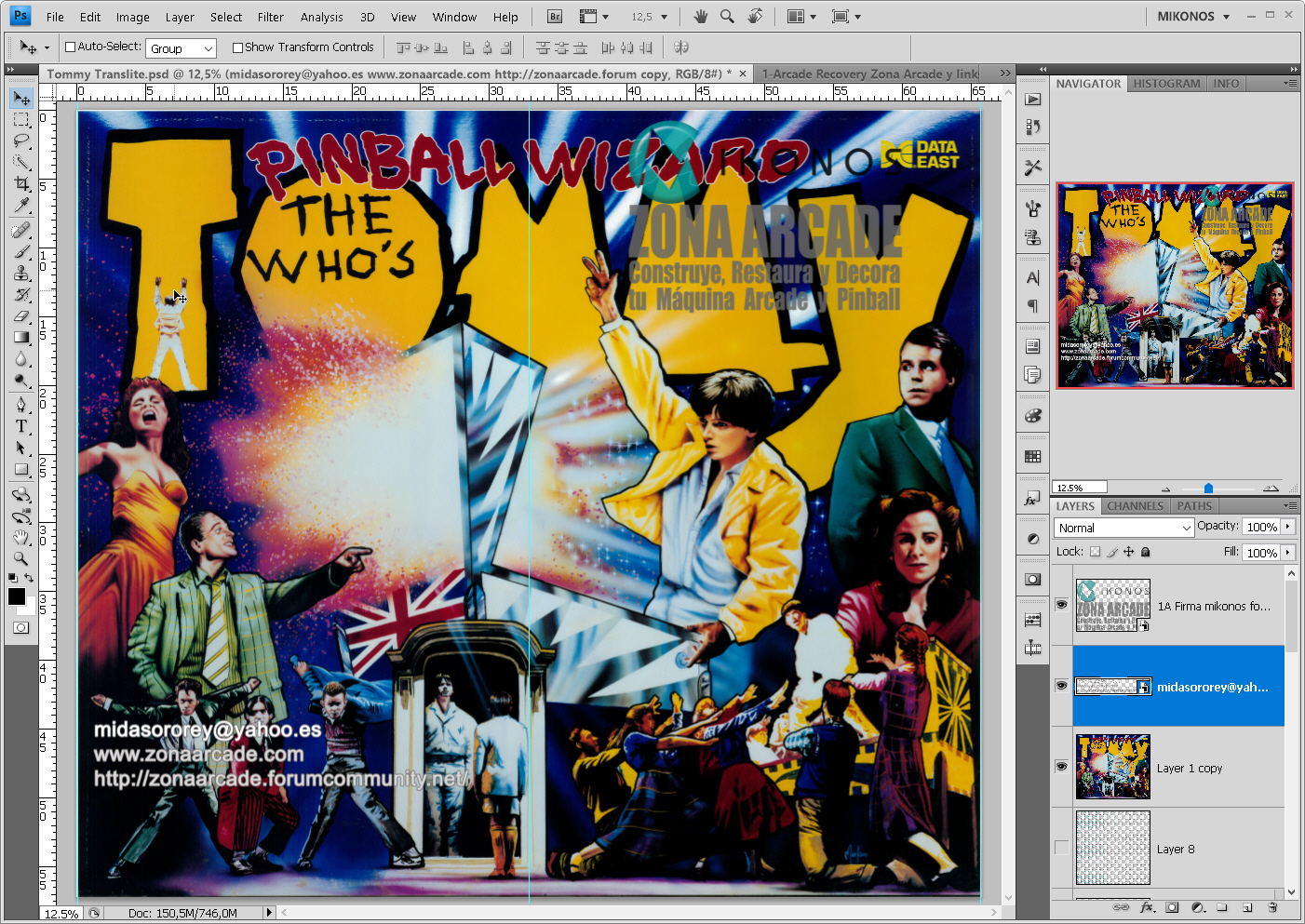Select the Move tool
The height and width of the screenshot is (924, 1305).
22,98
